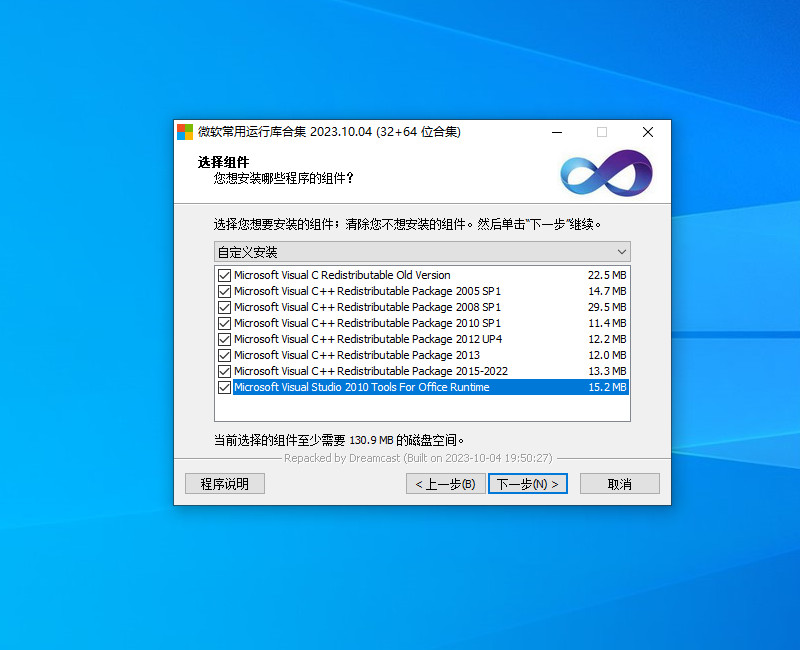The image size is (800, 650).
Task: Uncheck Microsoft Visual C++ Package 2013
Action: pos(224,355)
